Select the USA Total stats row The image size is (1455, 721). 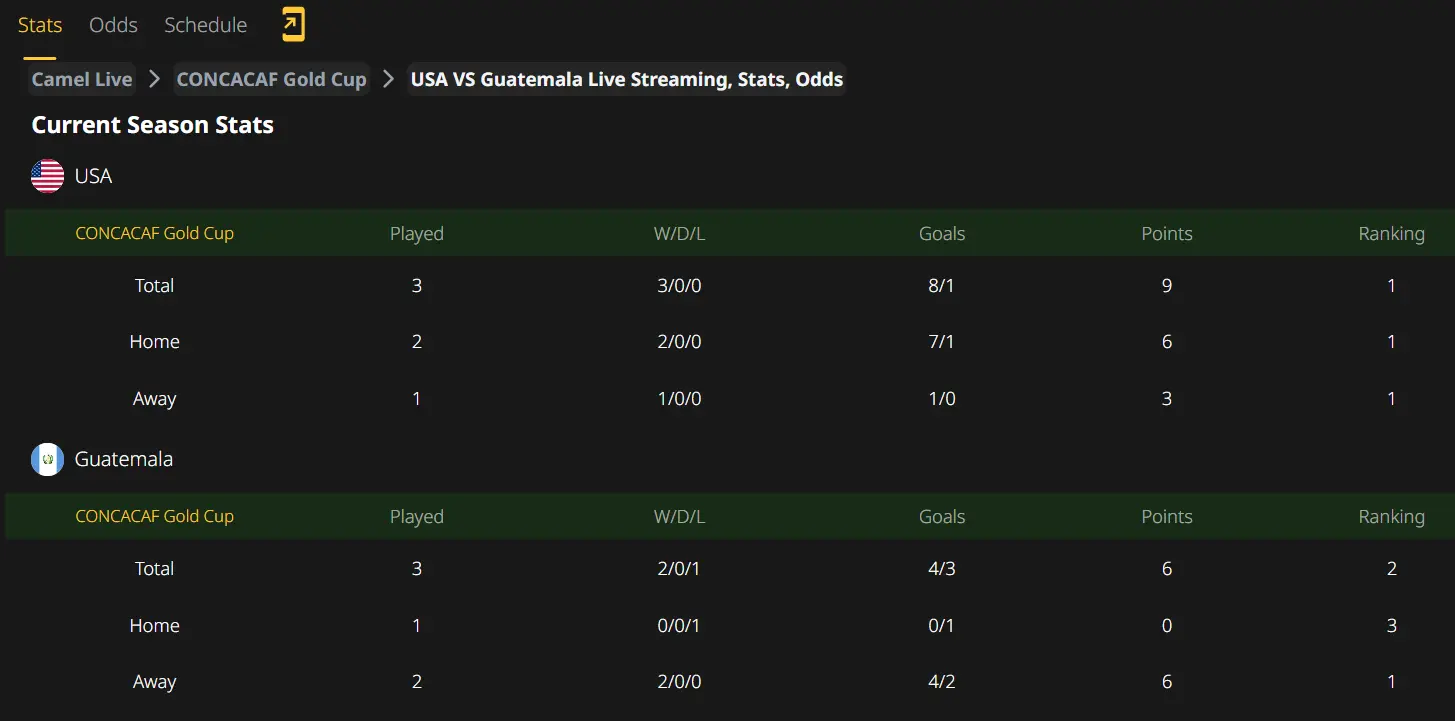(727, 285)
